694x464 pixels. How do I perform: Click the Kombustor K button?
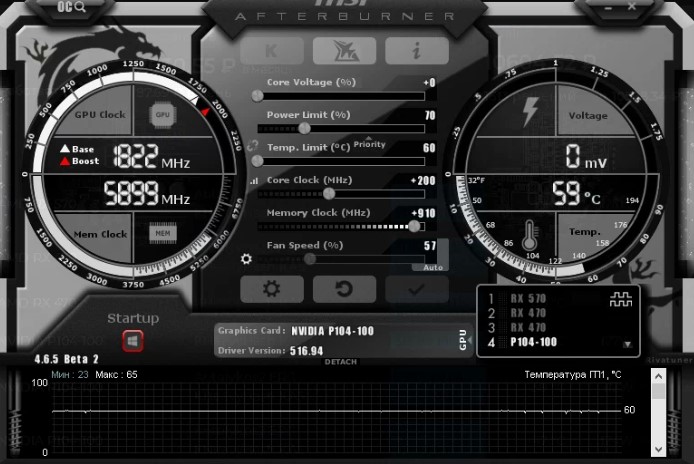[272, 50]
